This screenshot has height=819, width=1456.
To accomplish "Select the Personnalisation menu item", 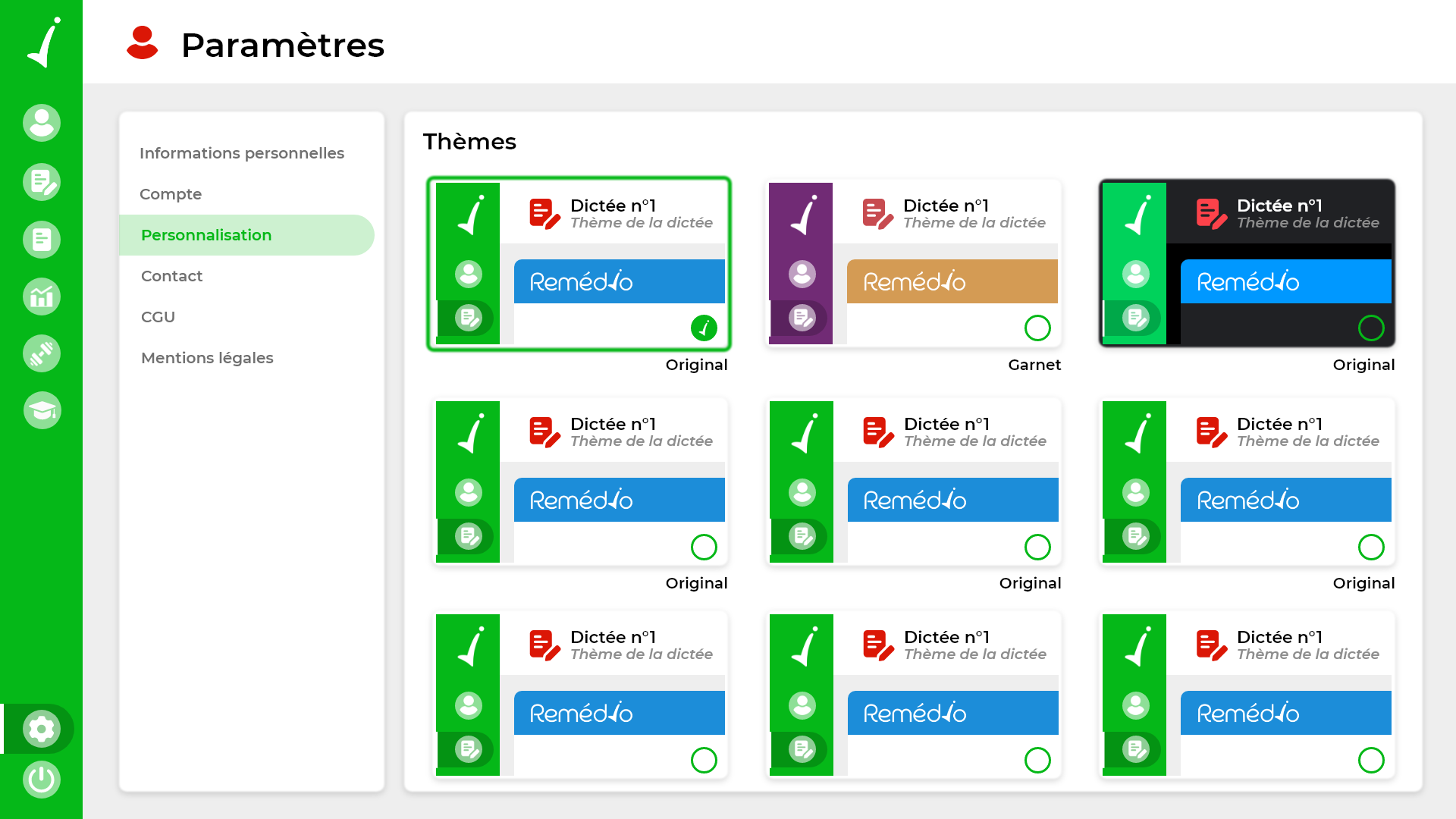I will pyautogui.click(x=206, y=235).
